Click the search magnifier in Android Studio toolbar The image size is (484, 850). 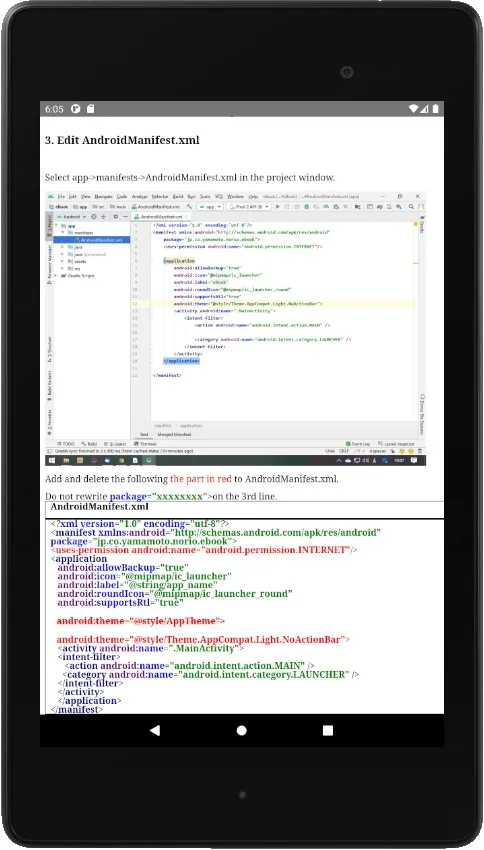(411, 207)
